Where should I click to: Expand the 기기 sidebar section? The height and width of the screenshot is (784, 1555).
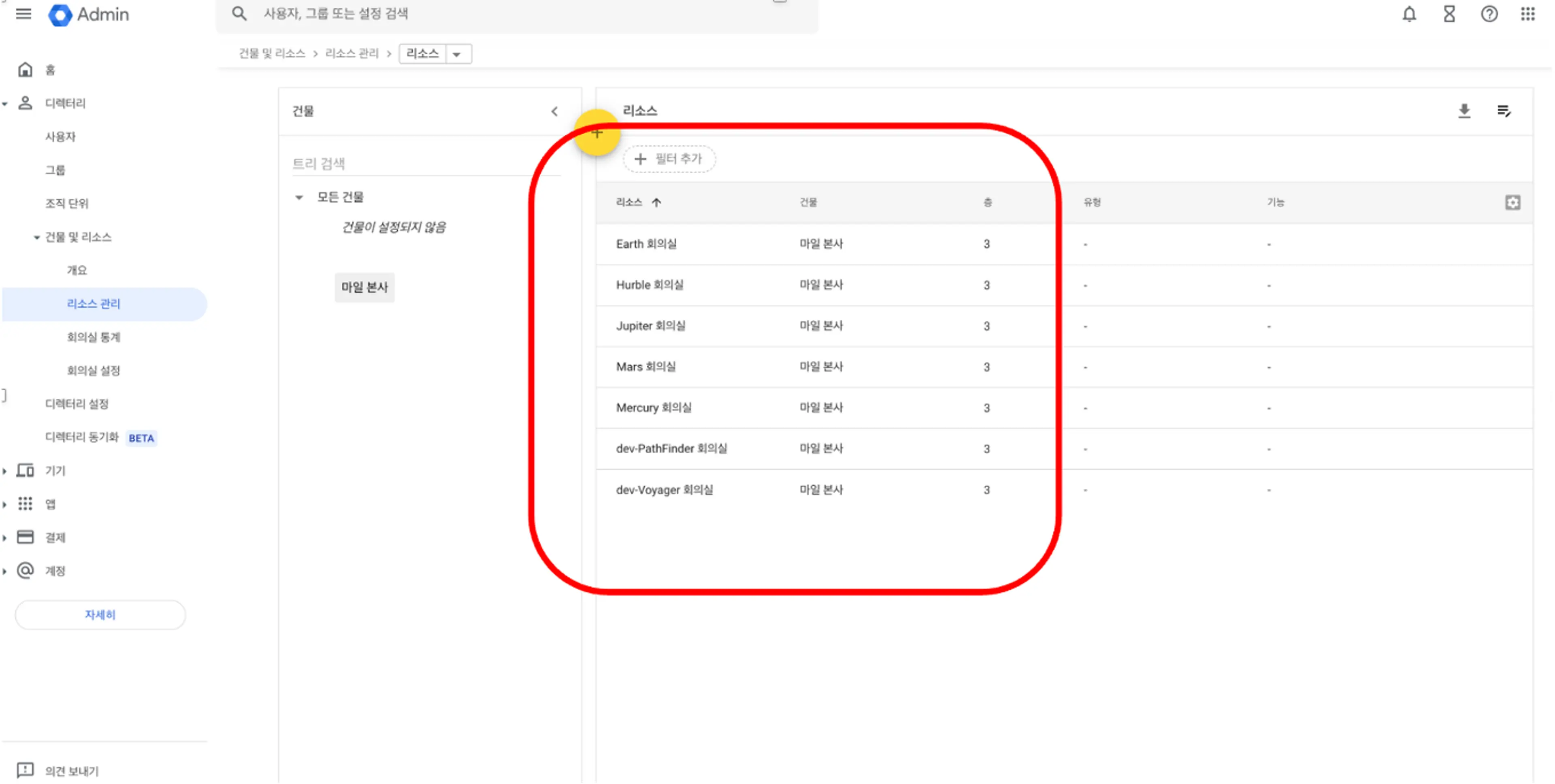click(5, 472)
